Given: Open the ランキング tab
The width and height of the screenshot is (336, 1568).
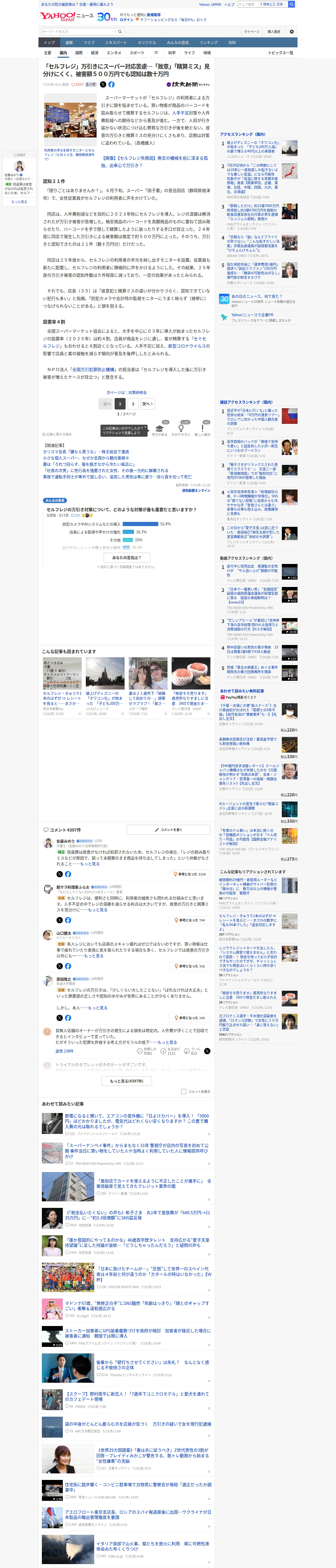Looking at the screenshot, I should (209, 43).
